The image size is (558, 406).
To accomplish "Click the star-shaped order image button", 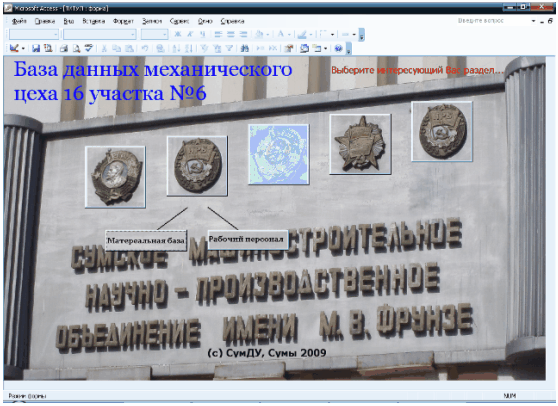I will 360,144.
